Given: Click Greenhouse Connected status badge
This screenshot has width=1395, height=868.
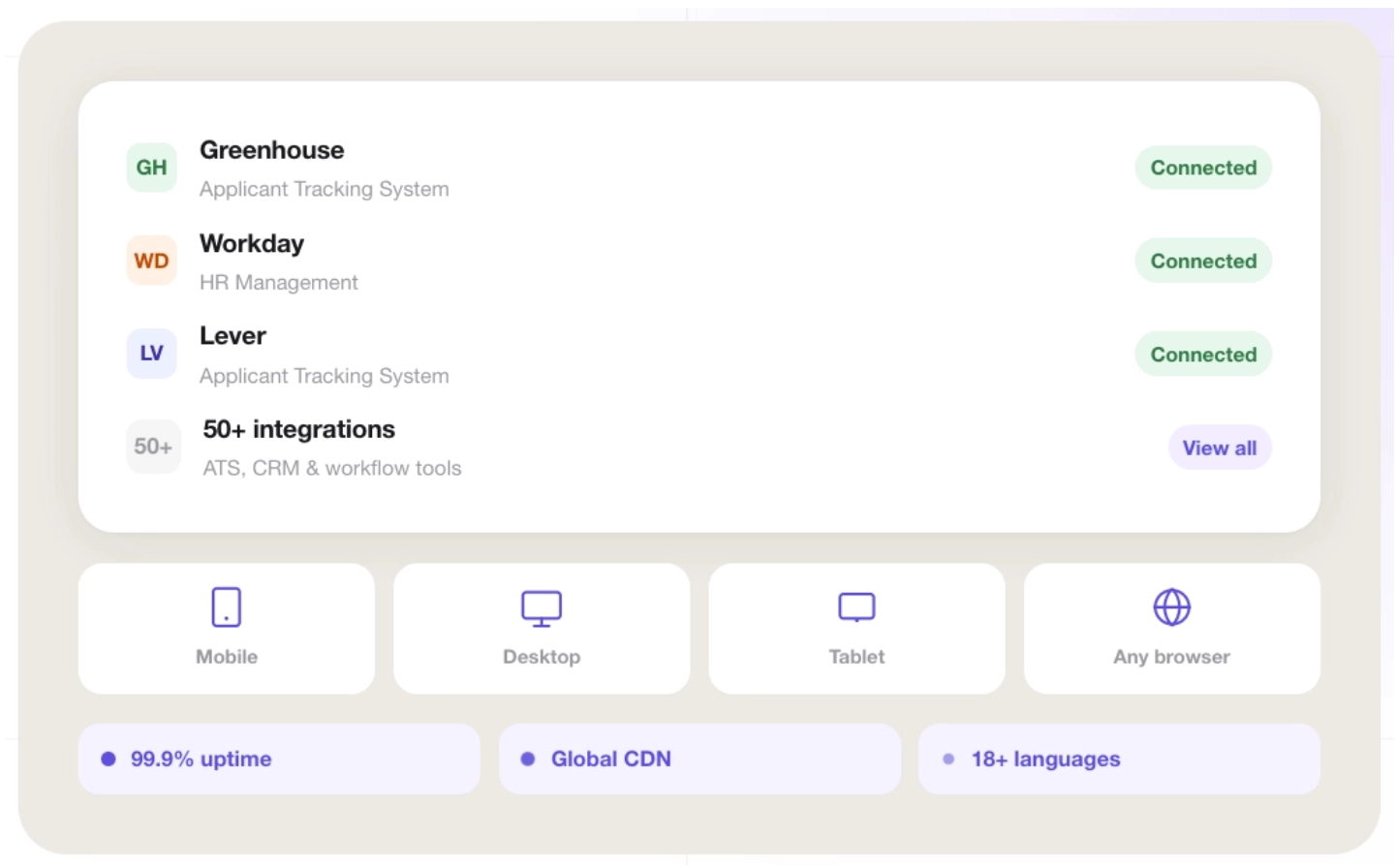Looking at the screenshot, I should (x=1203, y=168).
